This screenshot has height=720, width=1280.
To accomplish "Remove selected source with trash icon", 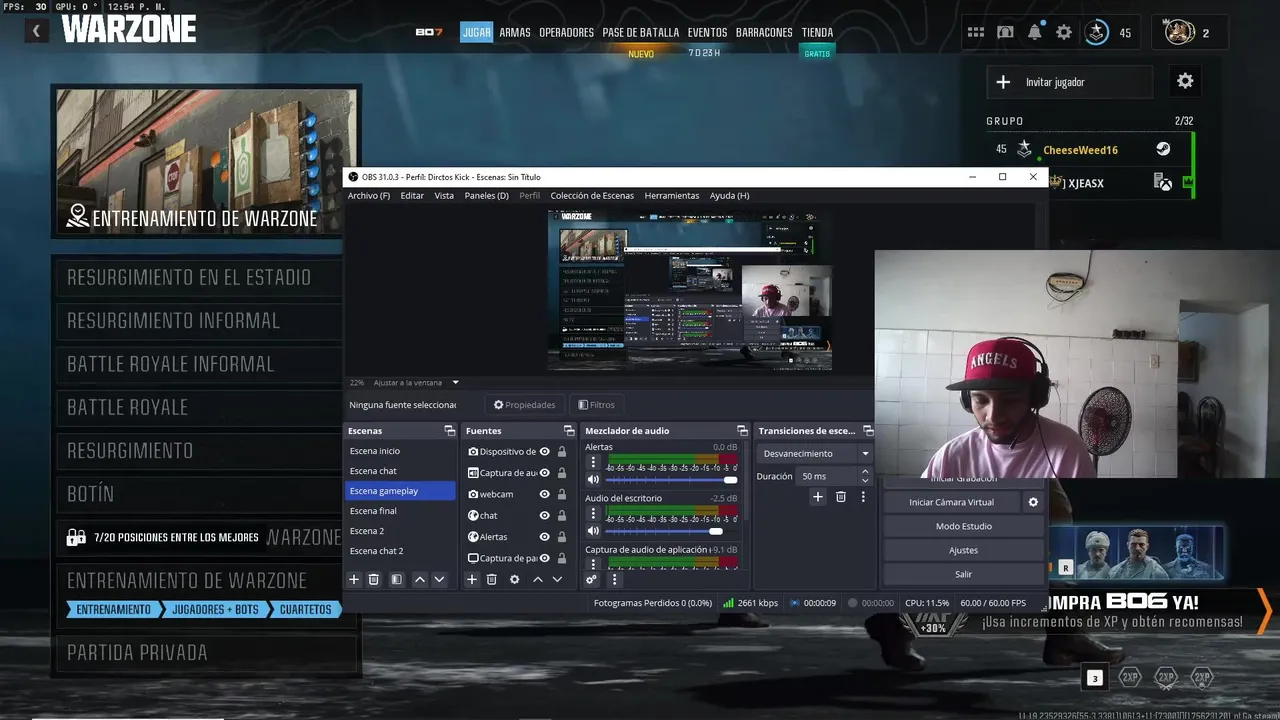I will (x=492, y=579).
